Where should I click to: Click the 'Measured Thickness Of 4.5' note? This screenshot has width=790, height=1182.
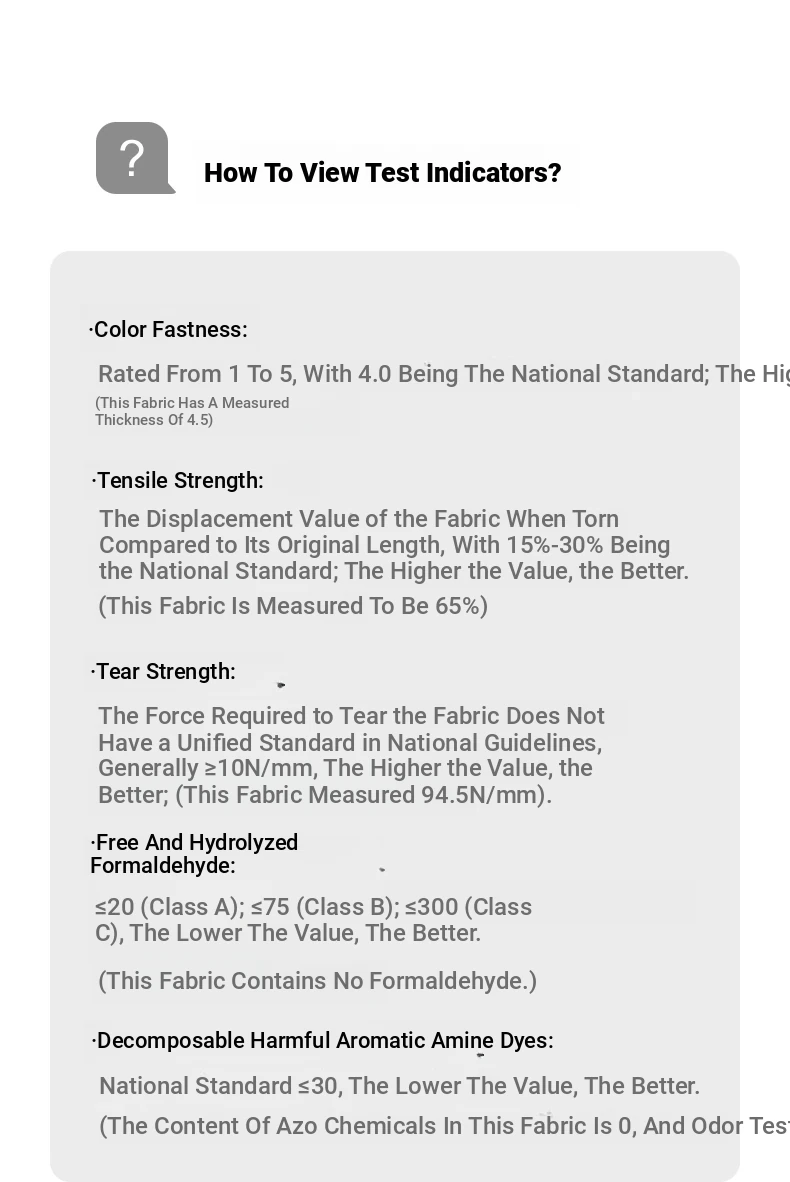192,411
